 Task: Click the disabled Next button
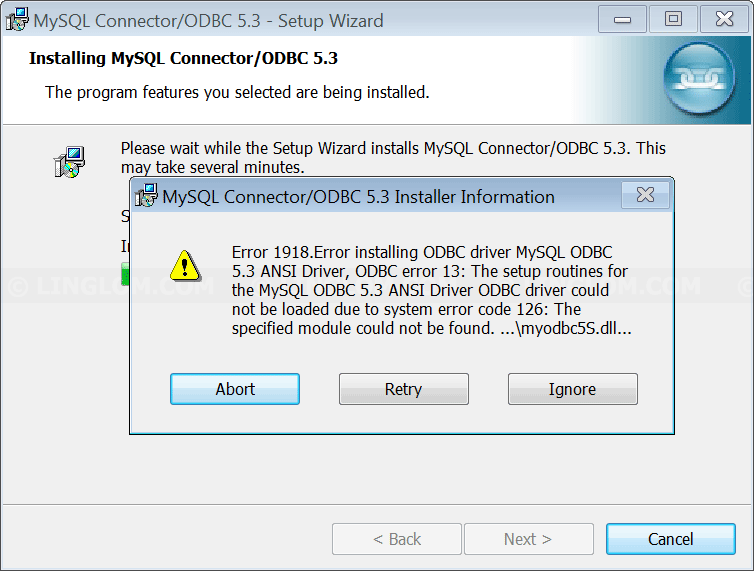(x=528, y=539)
